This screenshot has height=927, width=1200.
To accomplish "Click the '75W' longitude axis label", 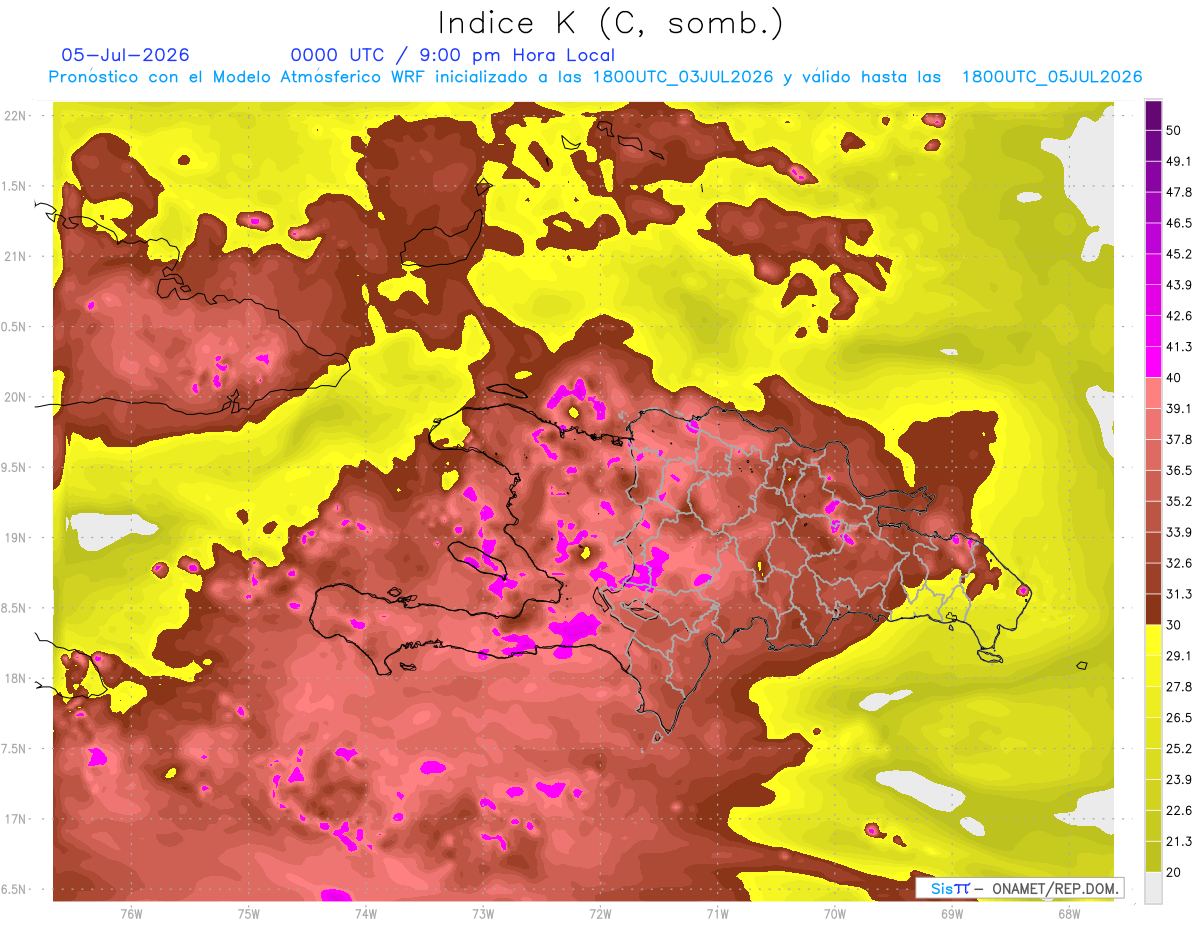I will pyautogui.click(x=248, y=913).
